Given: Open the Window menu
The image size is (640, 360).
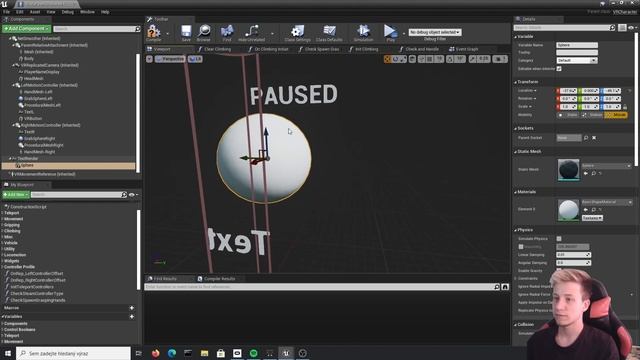Looking at the screenshot, I should 87,12.
